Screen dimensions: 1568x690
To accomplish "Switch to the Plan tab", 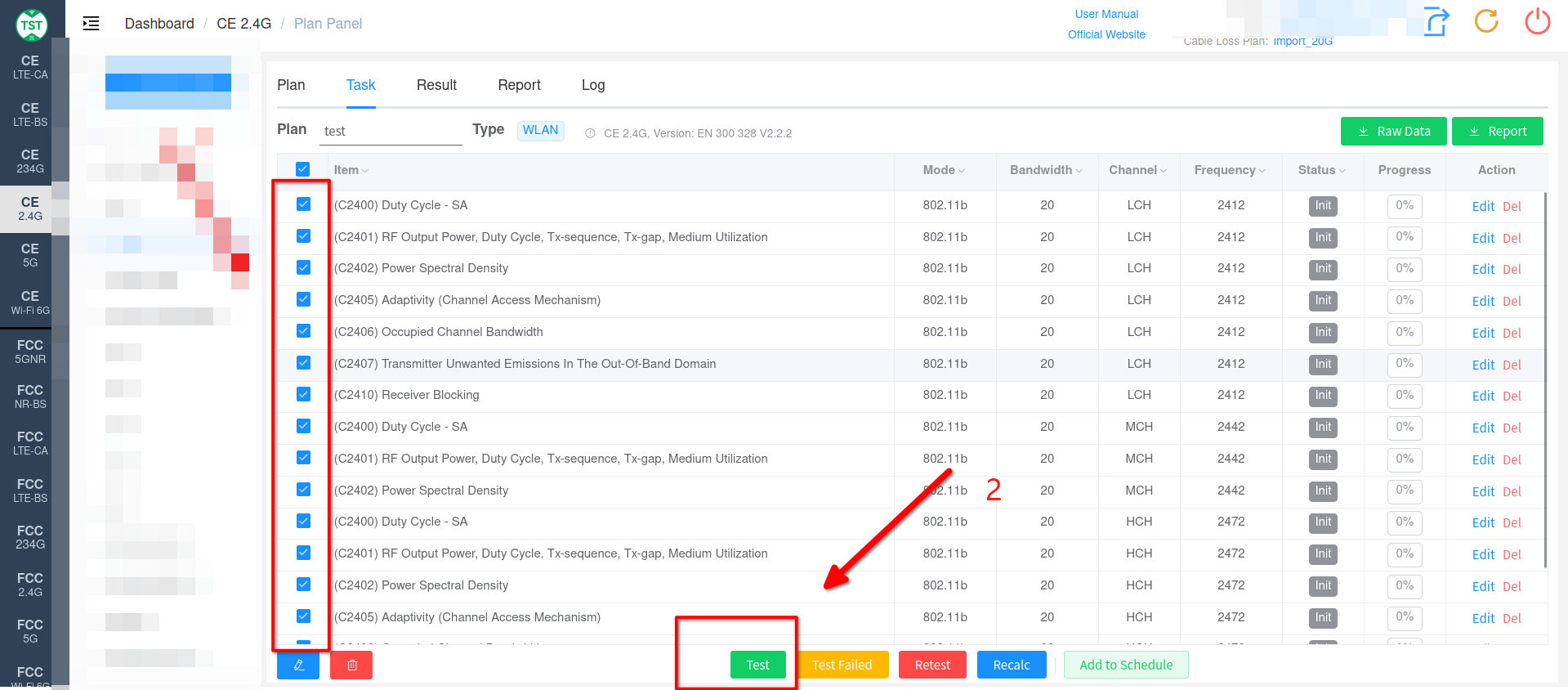I will coord(291,85).
